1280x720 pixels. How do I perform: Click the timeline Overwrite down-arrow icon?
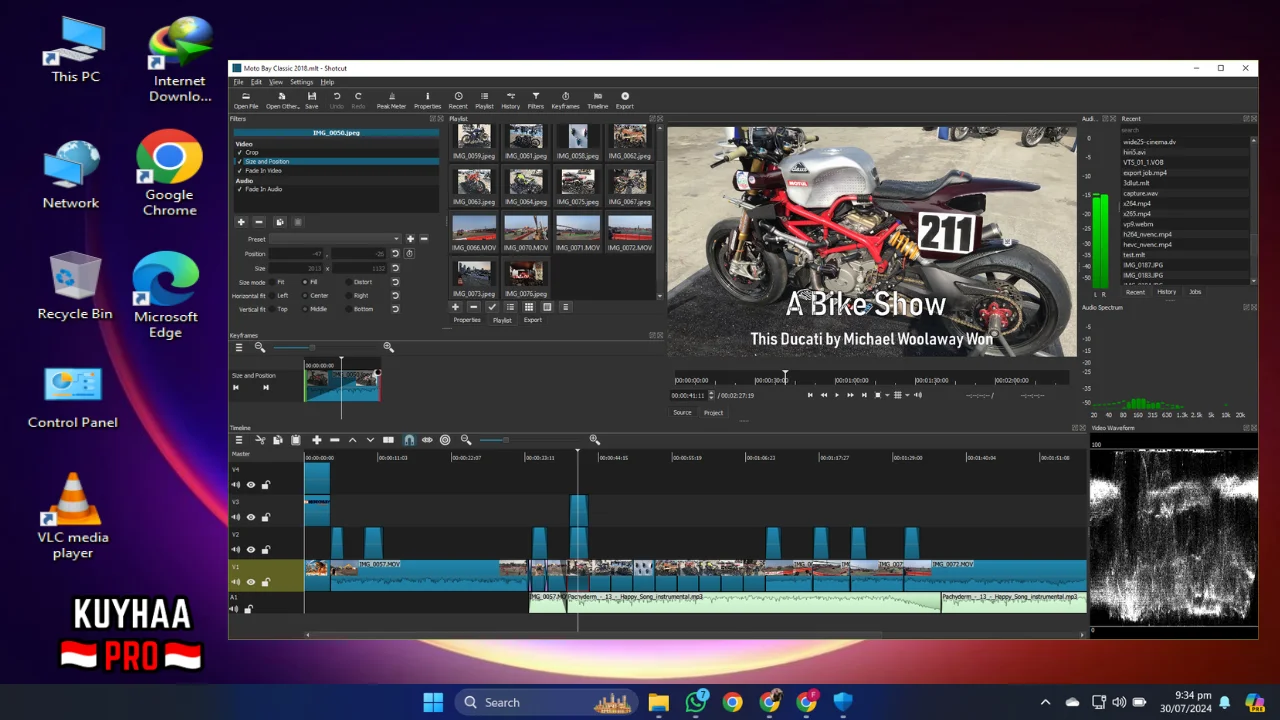pos(370,440)
